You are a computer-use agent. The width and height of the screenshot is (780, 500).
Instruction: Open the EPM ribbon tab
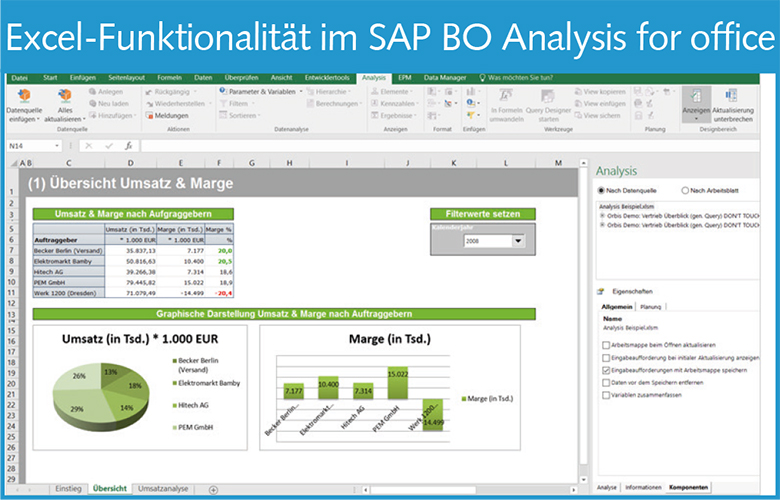coord(404,78)
